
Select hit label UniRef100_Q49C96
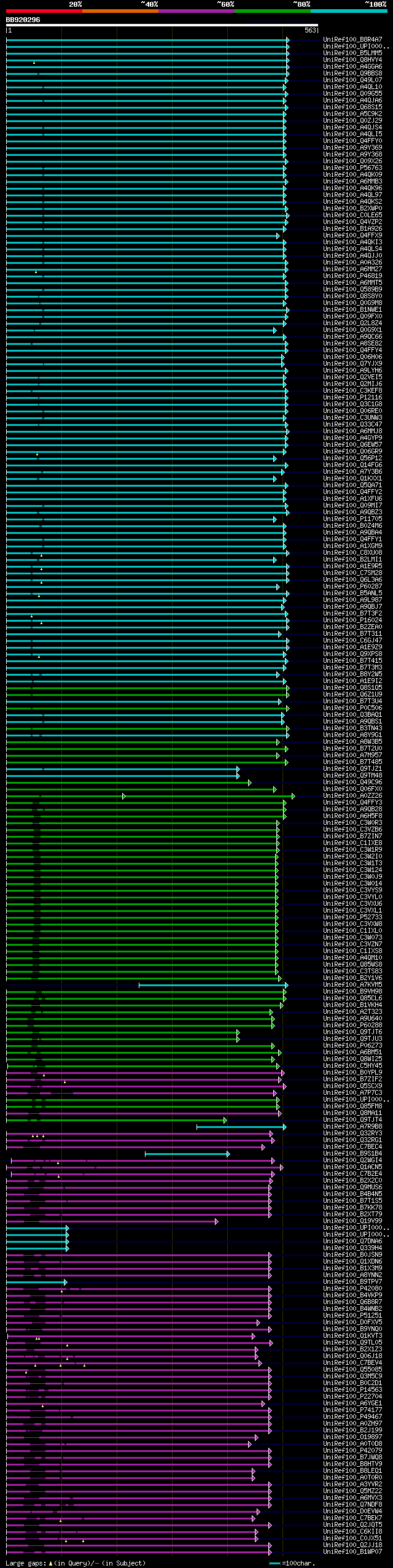(x=352, y=782)
